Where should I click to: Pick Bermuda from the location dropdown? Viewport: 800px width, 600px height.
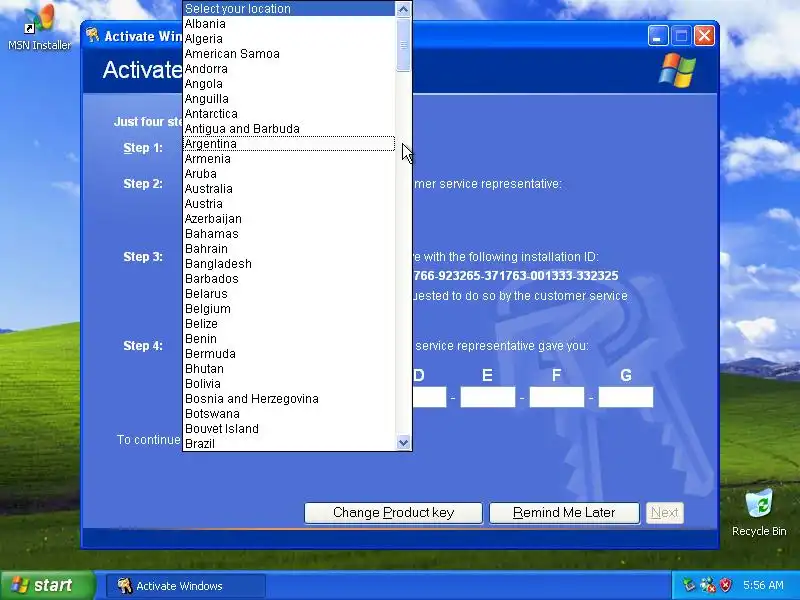(289, 354)
